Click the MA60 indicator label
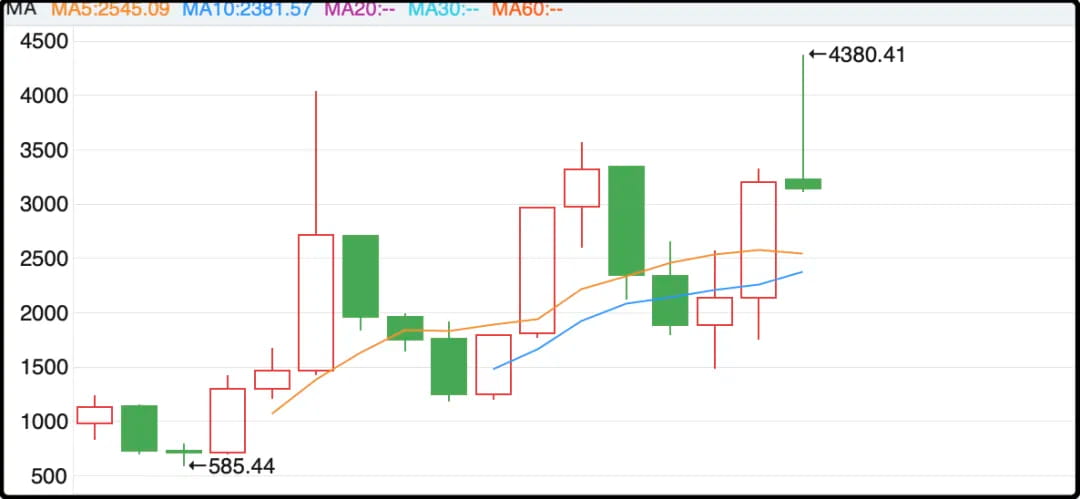1080x499 pixels. point(528,10)
